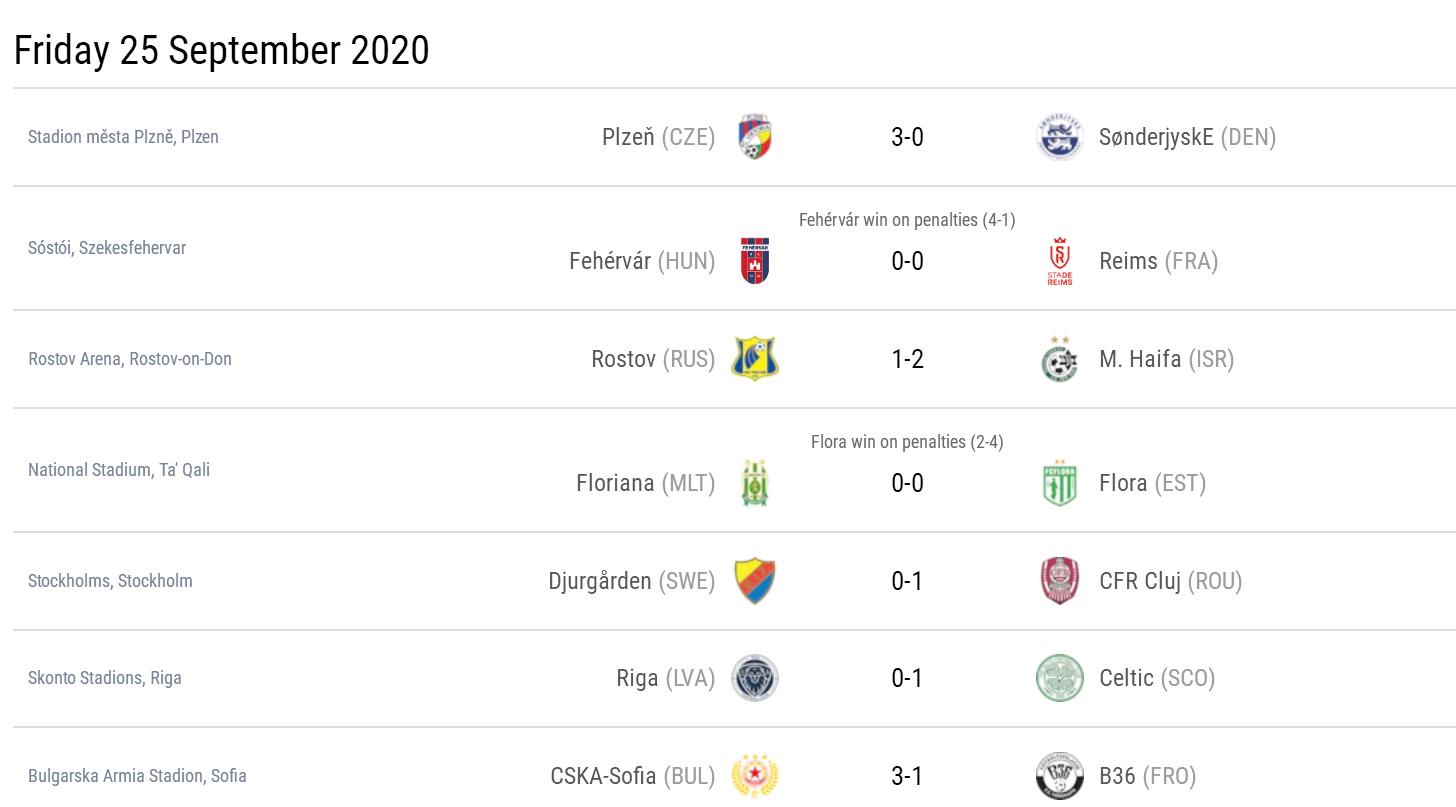This screenshot has height=807, width=1456.
Task: Open the Riga vs Celtic 0-1 score
Action: pyautogui.click(x=907, y=678)
